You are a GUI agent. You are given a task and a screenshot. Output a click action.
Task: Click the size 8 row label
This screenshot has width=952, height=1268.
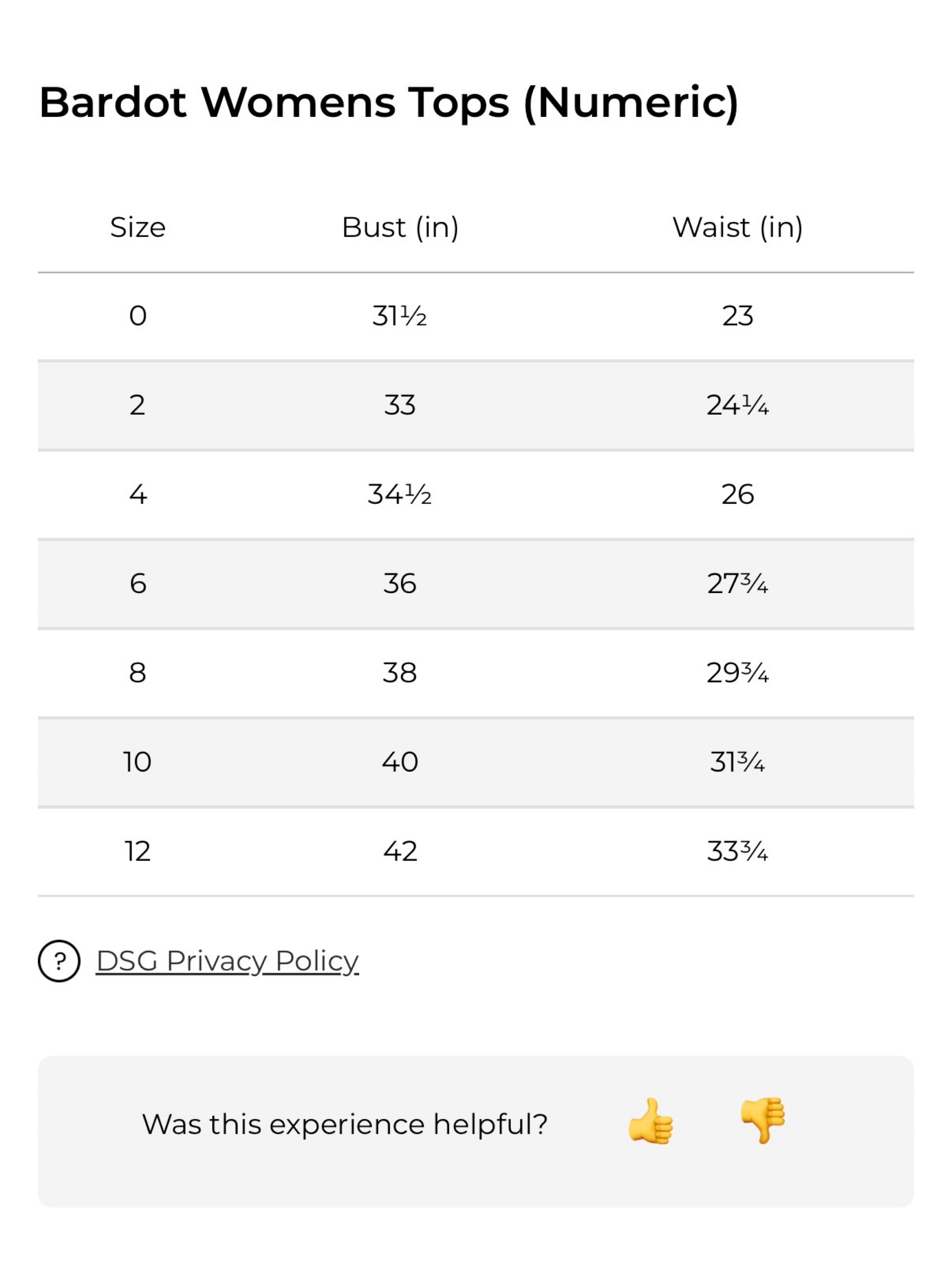[x=138, y=672]
